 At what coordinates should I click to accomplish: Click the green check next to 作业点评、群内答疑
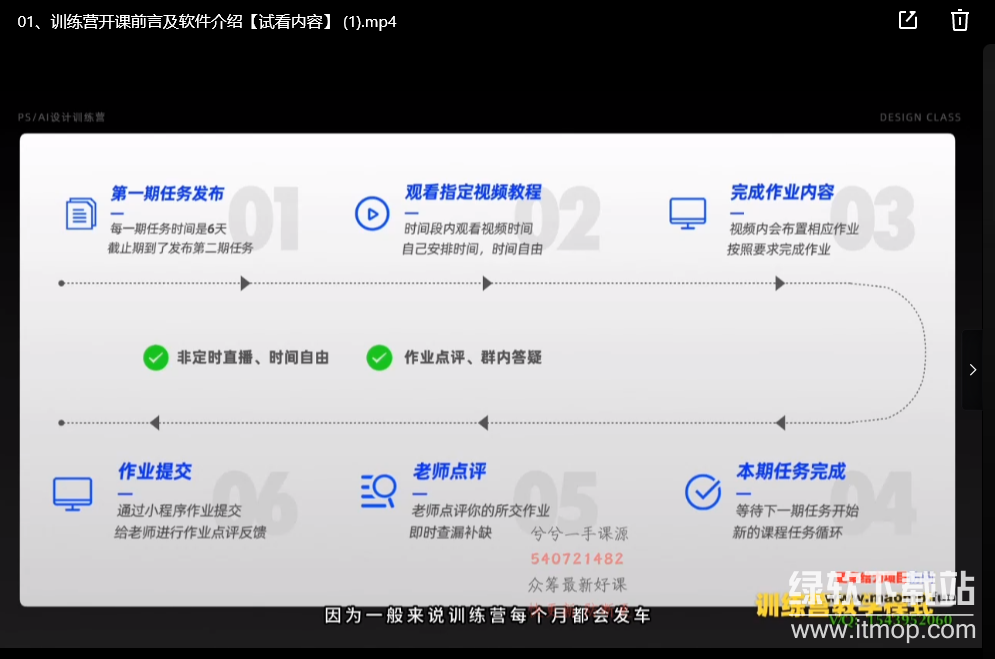click(379, 357)
